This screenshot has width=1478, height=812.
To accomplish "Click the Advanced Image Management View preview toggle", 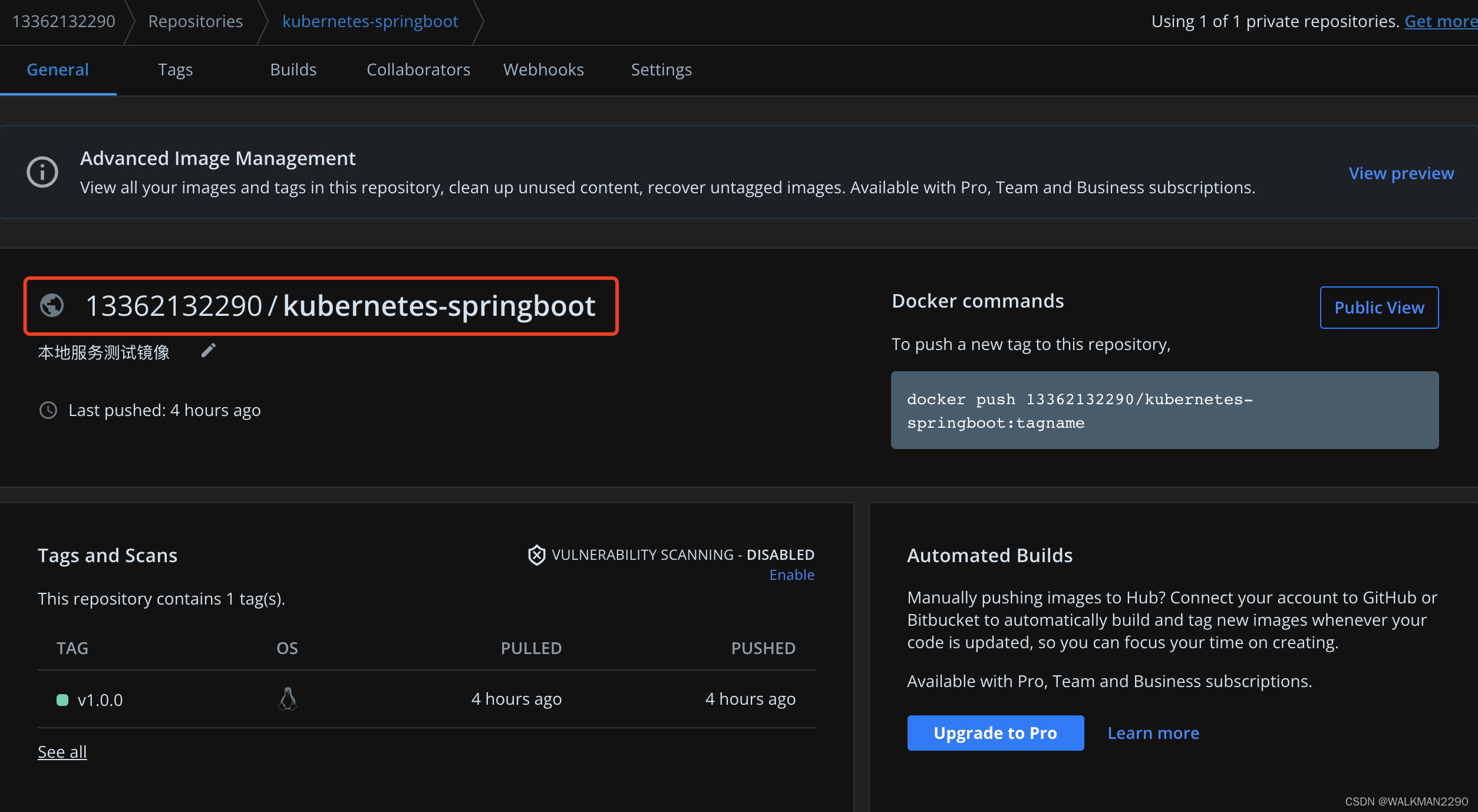I will point(1401,172).
